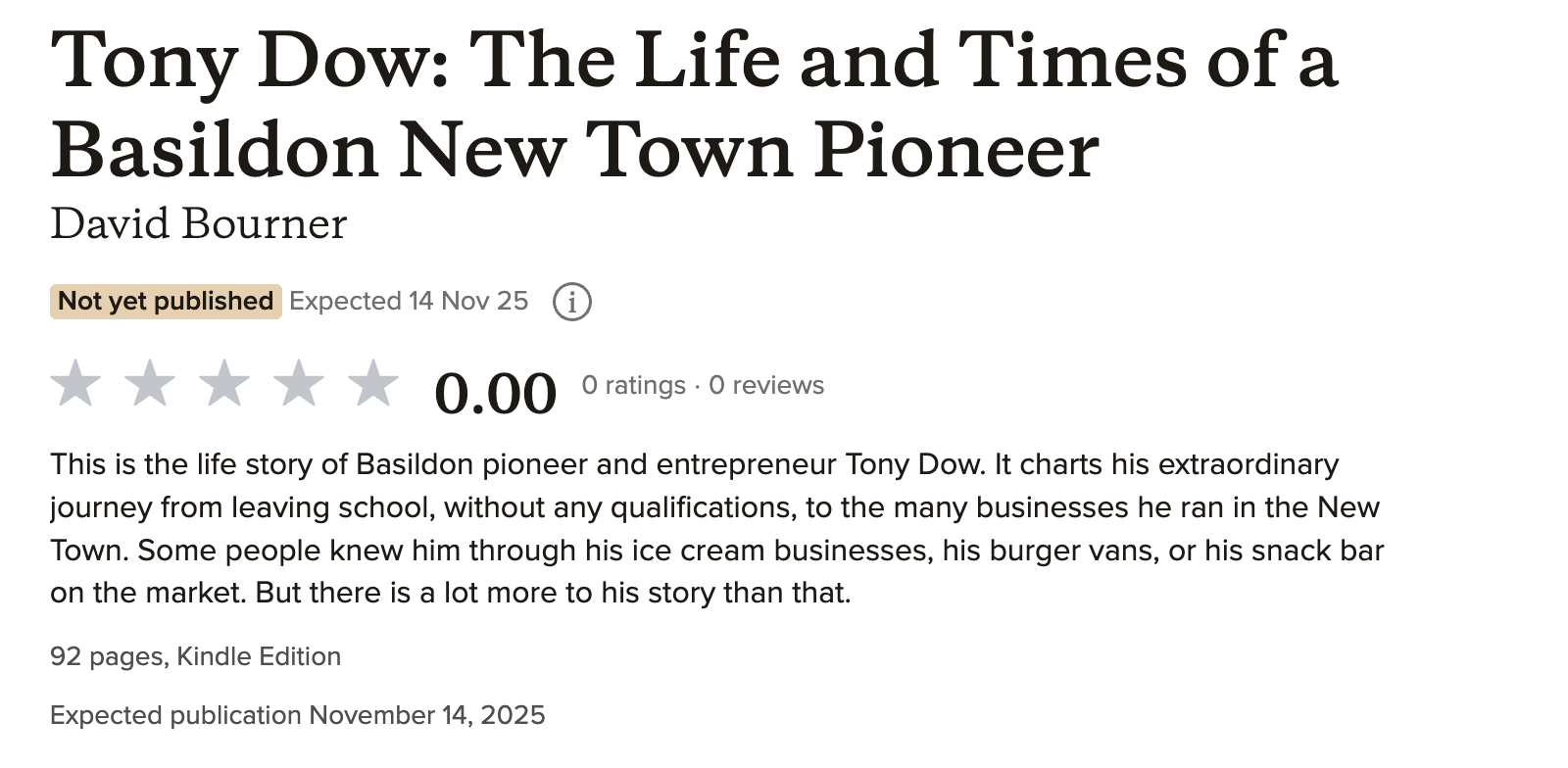Image resolution: width=1568 pixels, height=768 pixels.
Task: Click the info icon beside expected date
Action: 572,302
